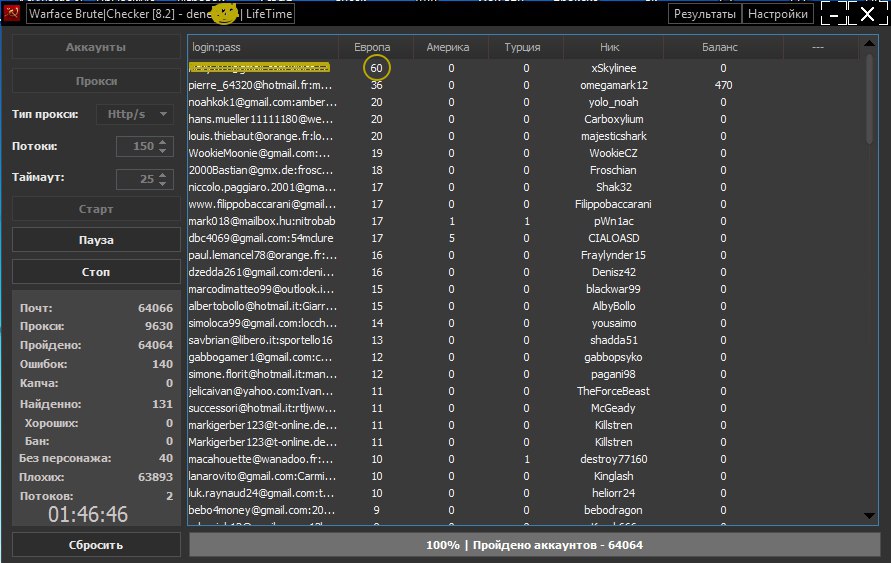Image resolution: width=891 pixels, height=563 pixels.
Task: Select the row with nick shadda51
Action: [x=523, y=340]
